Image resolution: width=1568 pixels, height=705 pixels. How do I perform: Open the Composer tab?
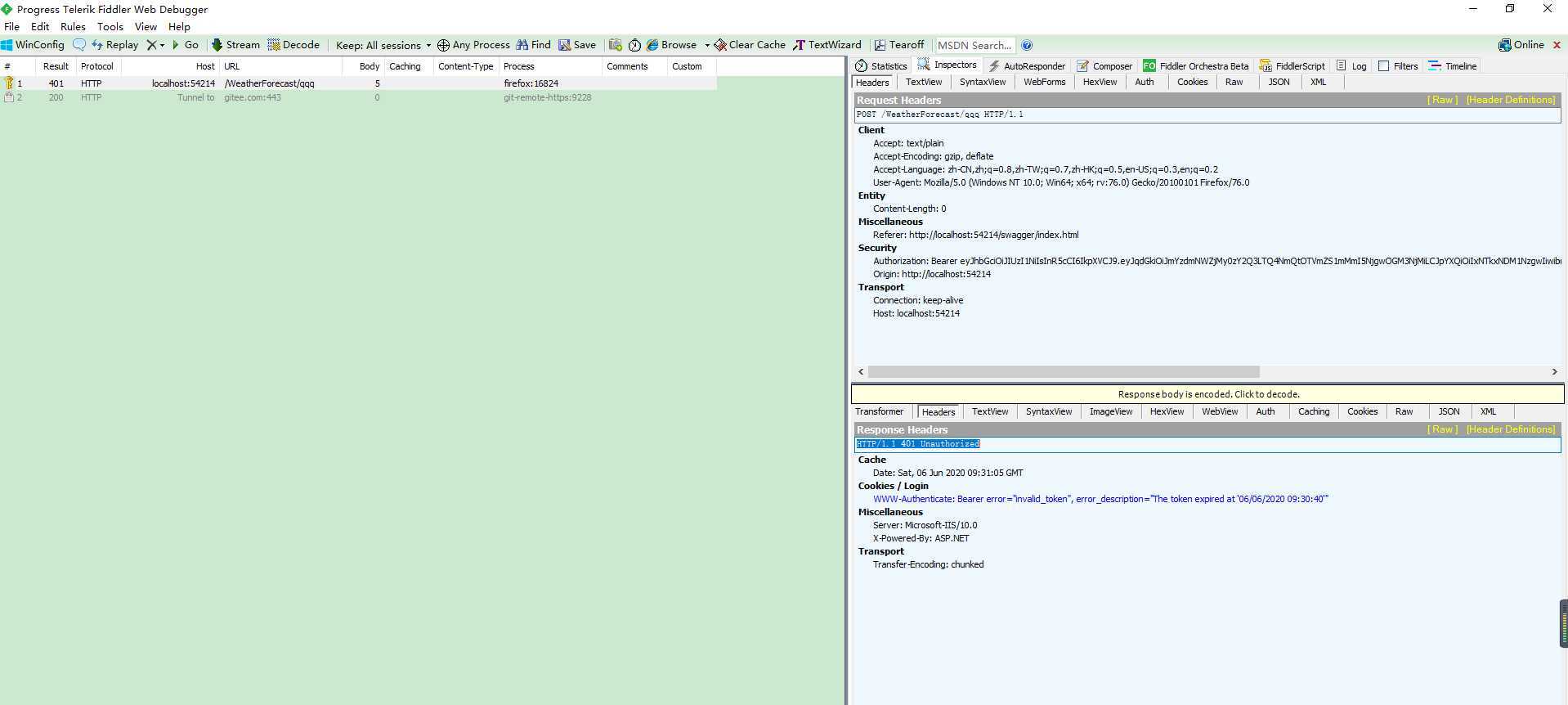click(x=1104, y=66)
